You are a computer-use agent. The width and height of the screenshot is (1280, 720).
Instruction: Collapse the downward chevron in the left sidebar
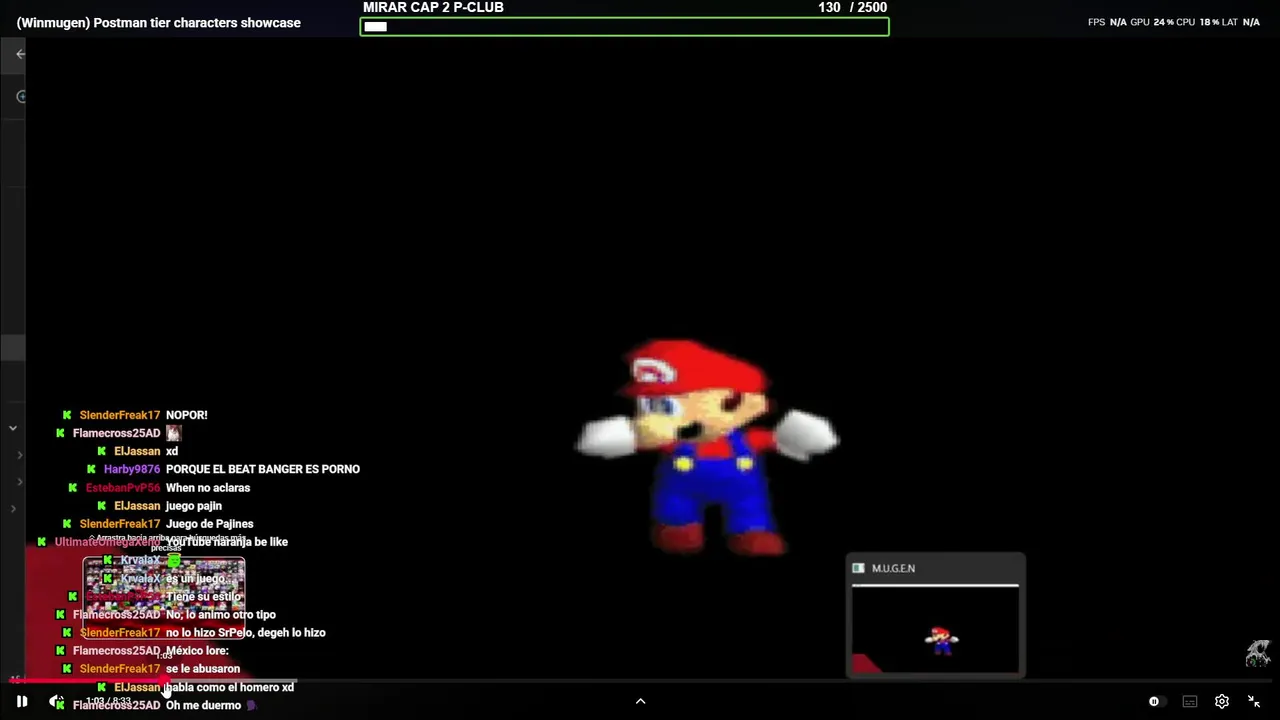coord(13,428)
